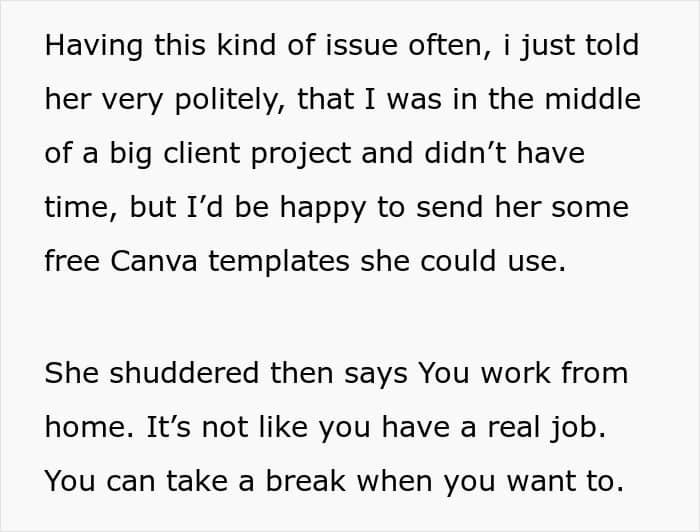The width and height of the screenshot is (700, 532).
Task: Select the word "happy" in the paragraph
Action: [323, 209]
